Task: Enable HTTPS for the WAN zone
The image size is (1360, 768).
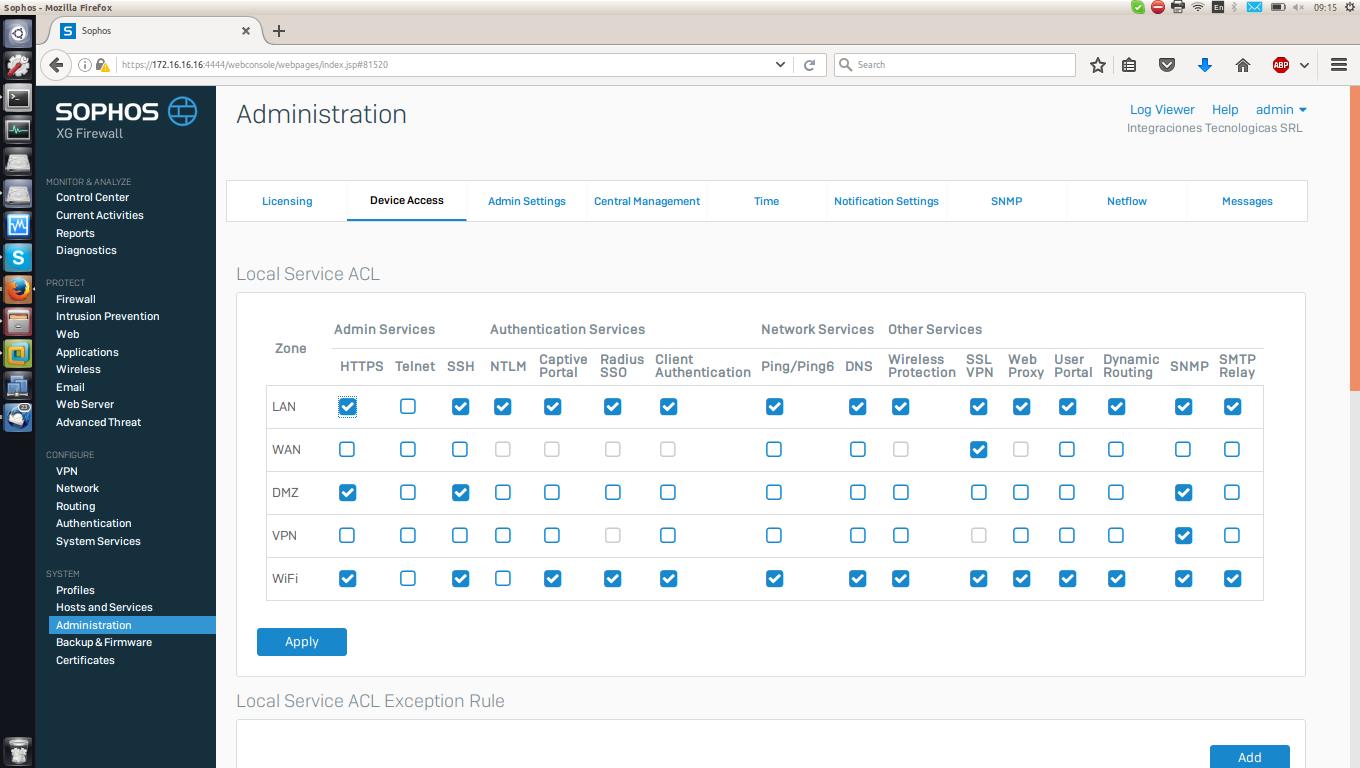Action: pyautogui.click(x=347, y=449)
